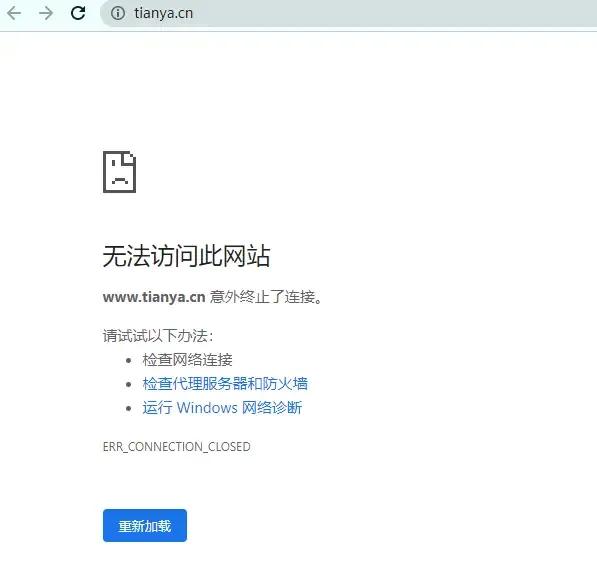Click the browser back arrow
Image resolution: width=597 pixels, height=580 pixels.
[14, 13]
